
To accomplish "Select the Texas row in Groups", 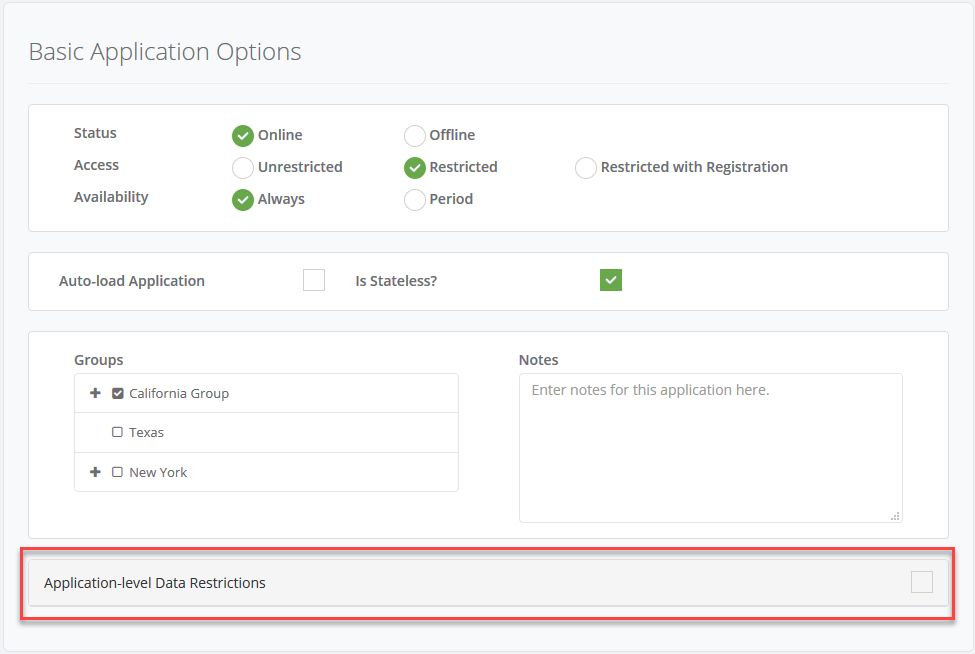I will tap(265, 432).
